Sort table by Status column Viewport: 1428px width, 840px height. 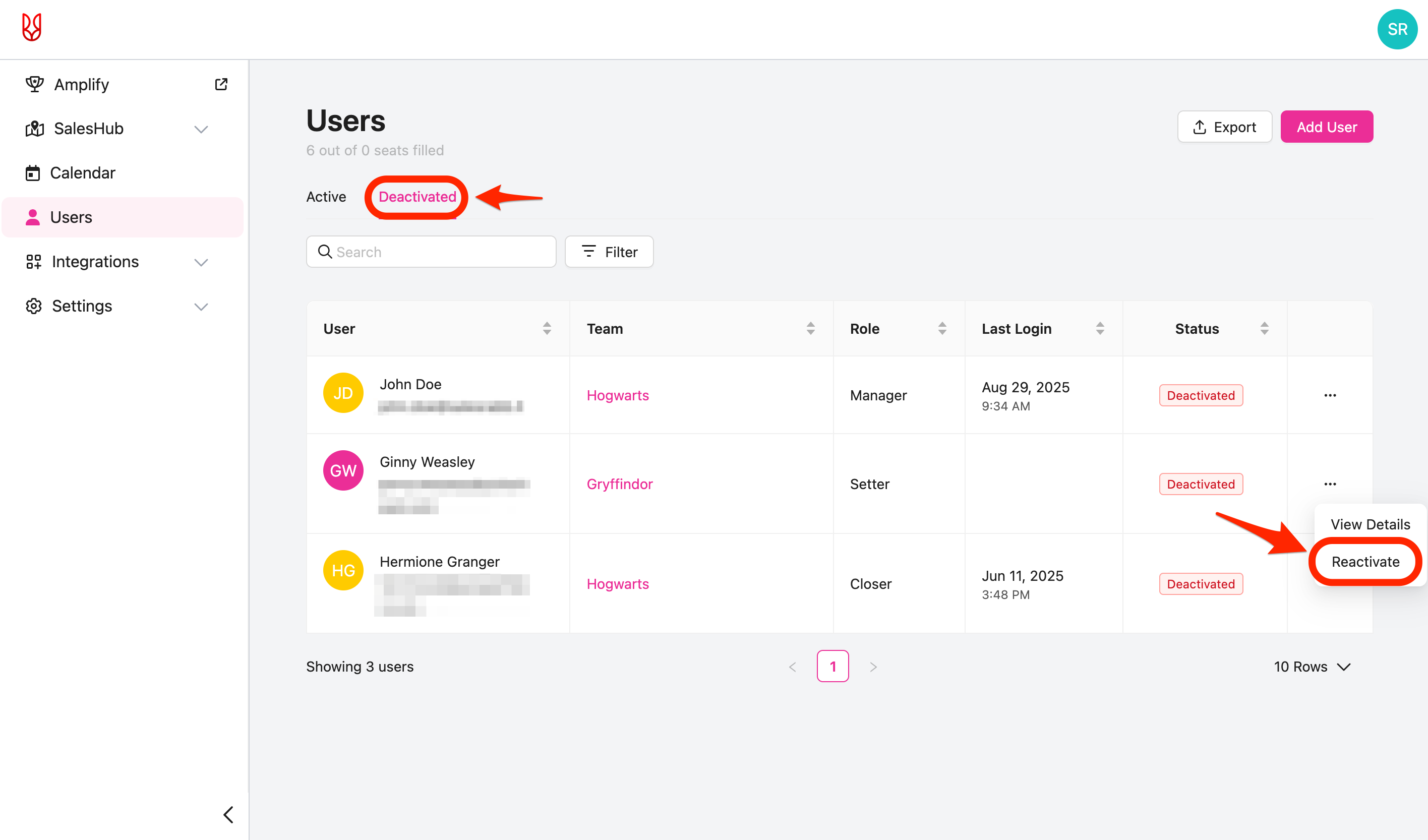click(x=1264, y=329)
